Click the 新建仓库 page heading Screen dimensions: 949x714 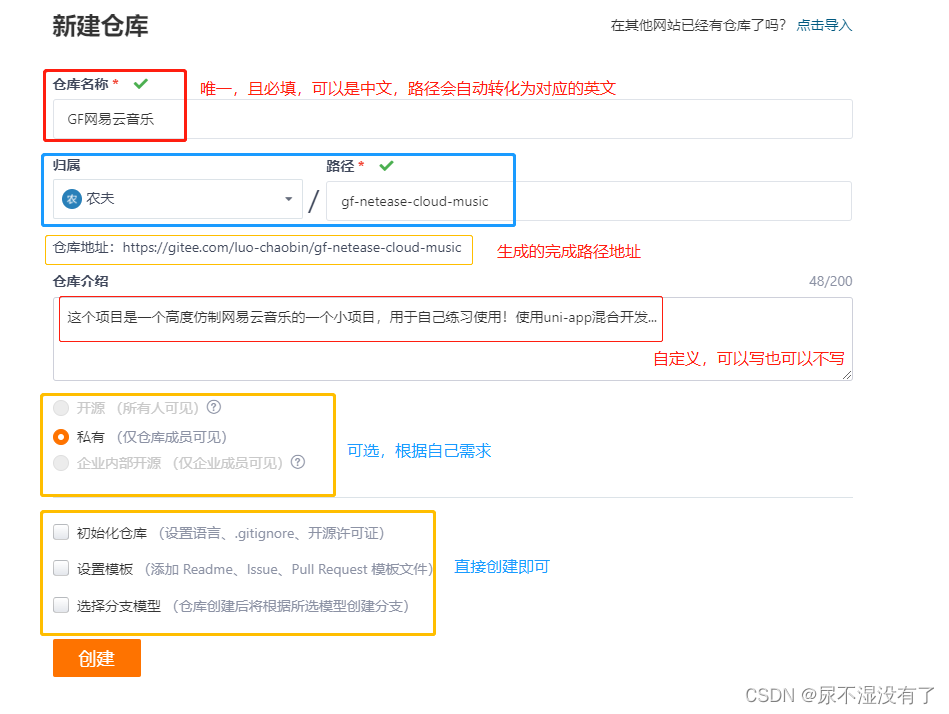[100, 26]
